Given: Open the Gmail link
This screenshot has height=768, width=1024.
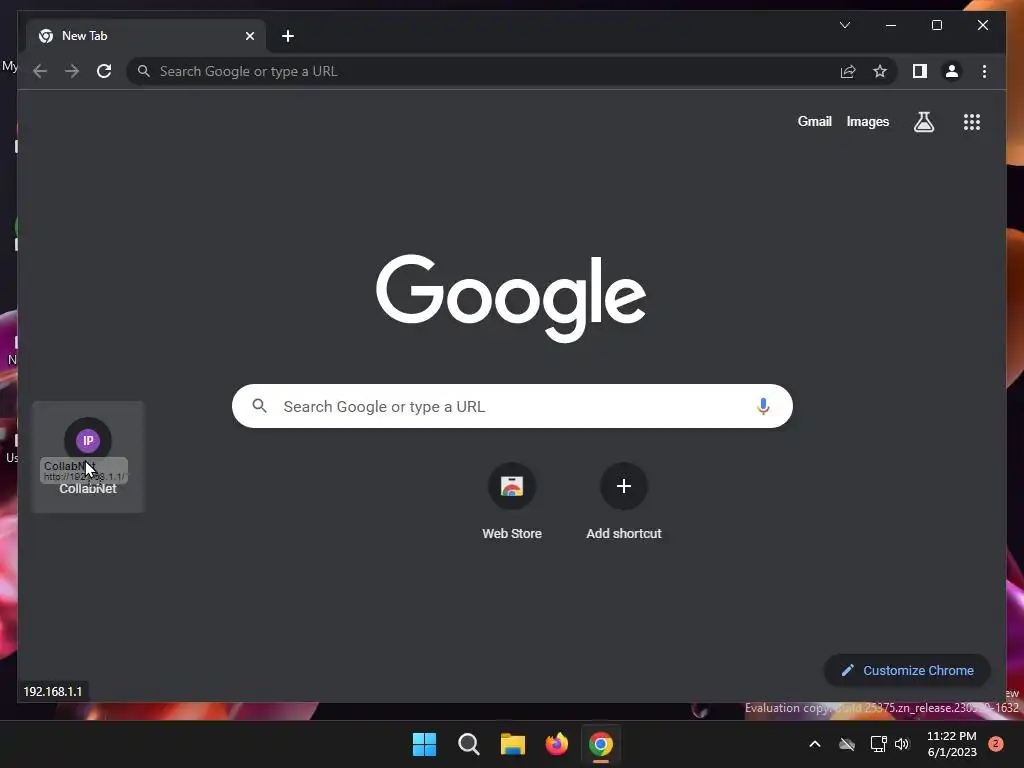Looking at the screenshot, I should pyautogui.click(x=814, y=121).
